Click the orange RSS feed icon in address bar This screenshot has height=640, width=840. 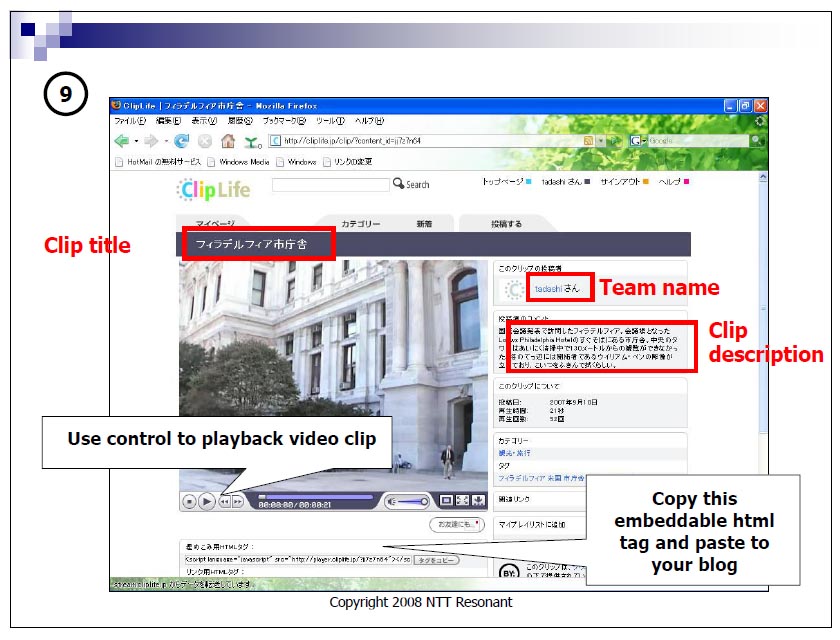(588, 141)
